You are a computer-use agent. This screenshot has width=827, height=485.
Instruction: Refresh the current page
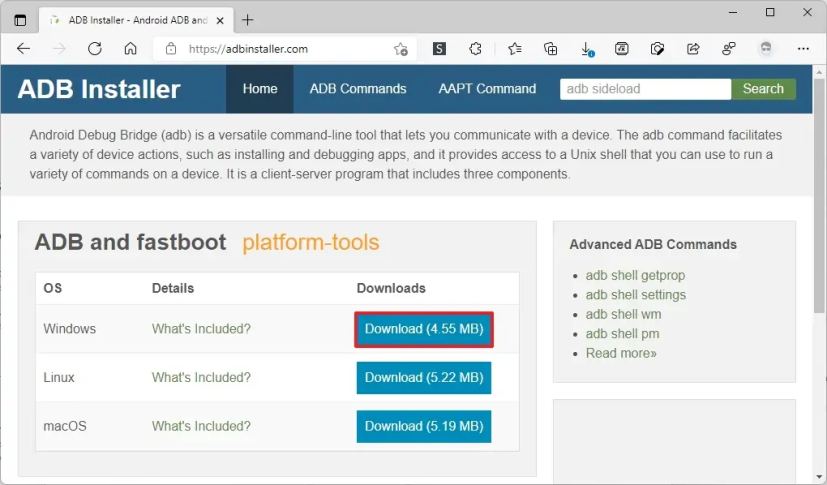pyautogui.click(x=95, y=49)
